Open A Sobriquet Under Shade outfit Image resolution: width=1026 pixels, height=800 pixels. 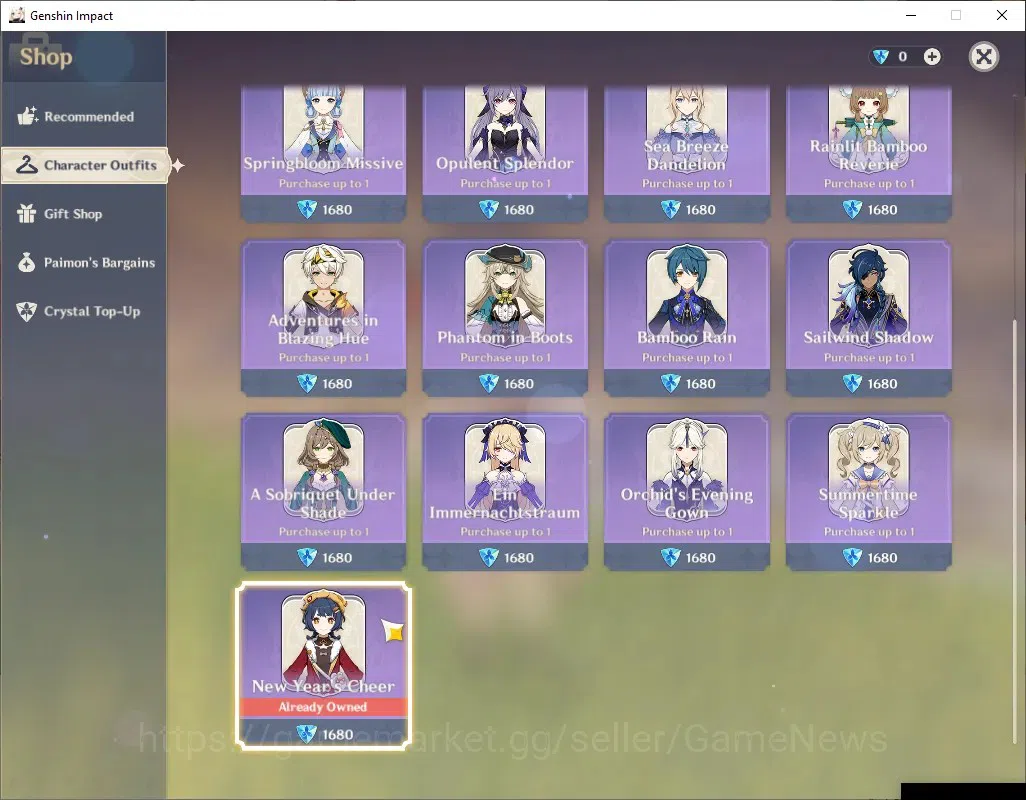pyautogui.click(x=323, y=492)
